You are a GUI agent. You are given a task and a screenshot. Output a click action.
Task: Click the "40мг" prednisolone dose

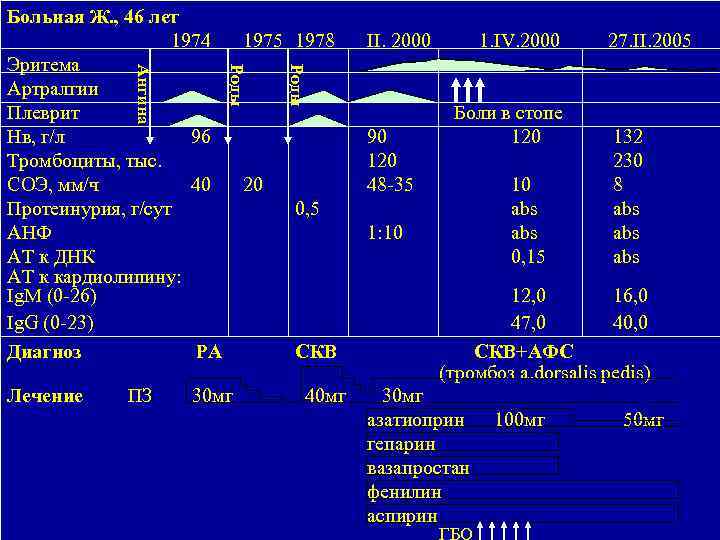click(x=325, y=396)
